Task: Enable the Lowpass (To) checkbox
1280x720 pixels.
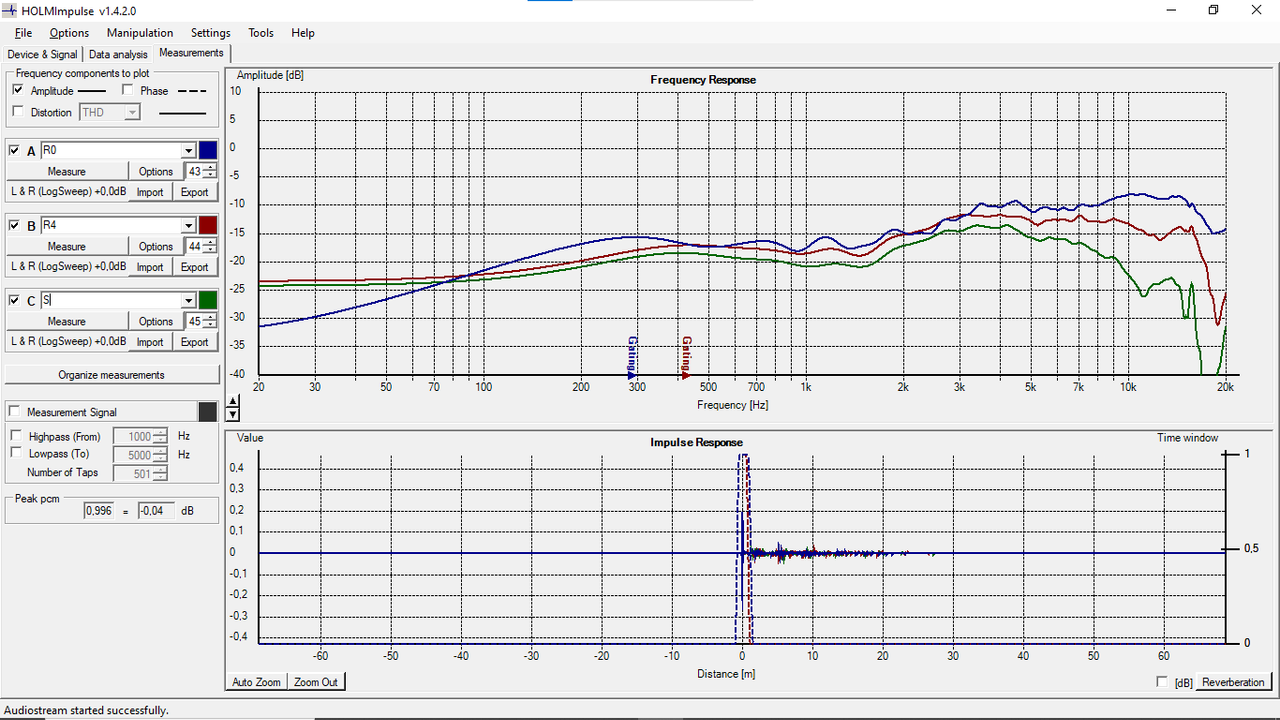Action: (16, 453)
